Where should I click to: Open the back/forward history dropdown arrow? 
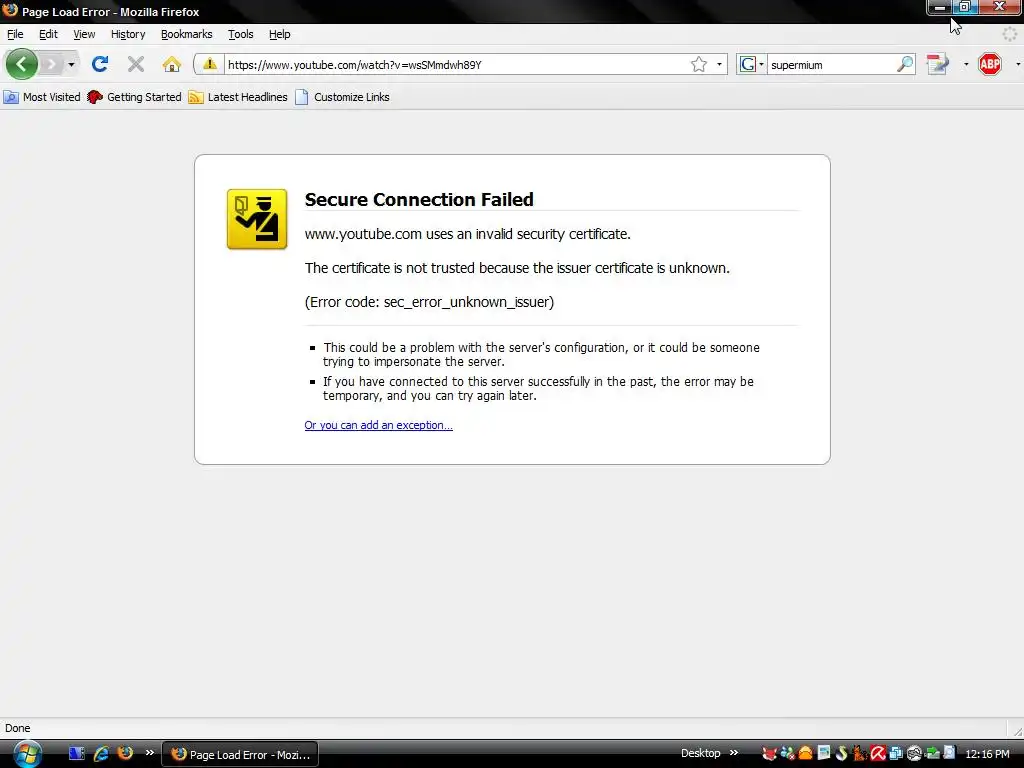[71, 65]
